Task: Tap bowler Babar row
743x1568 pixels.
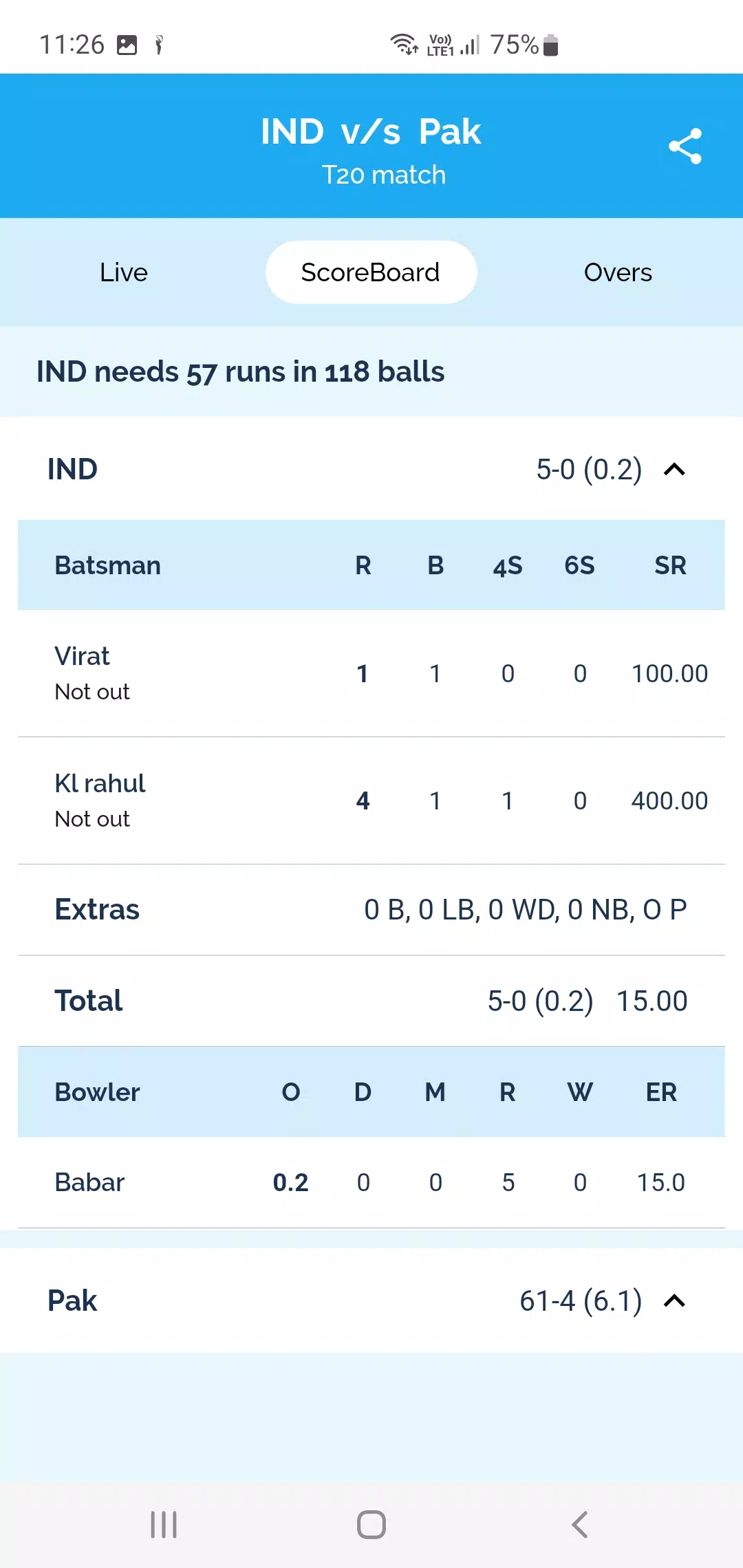Action: tap(371, 1182)
